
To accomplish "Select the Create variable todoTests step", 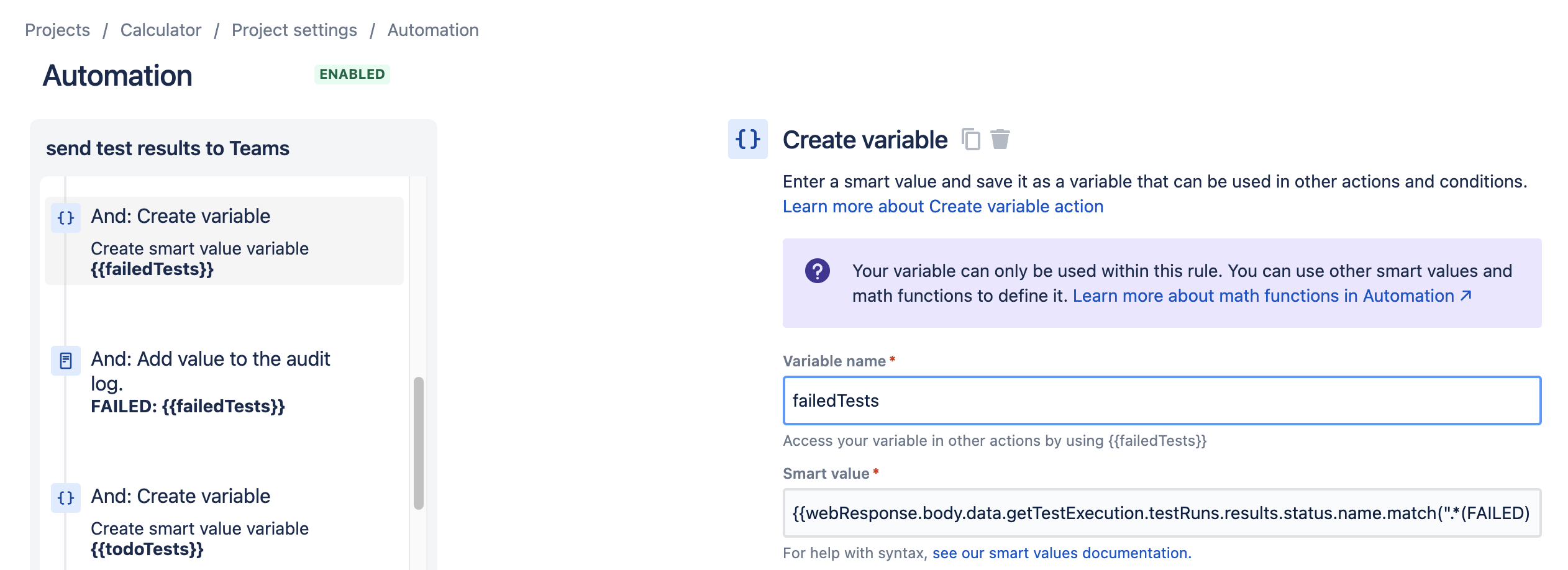I will pos(224,522).
